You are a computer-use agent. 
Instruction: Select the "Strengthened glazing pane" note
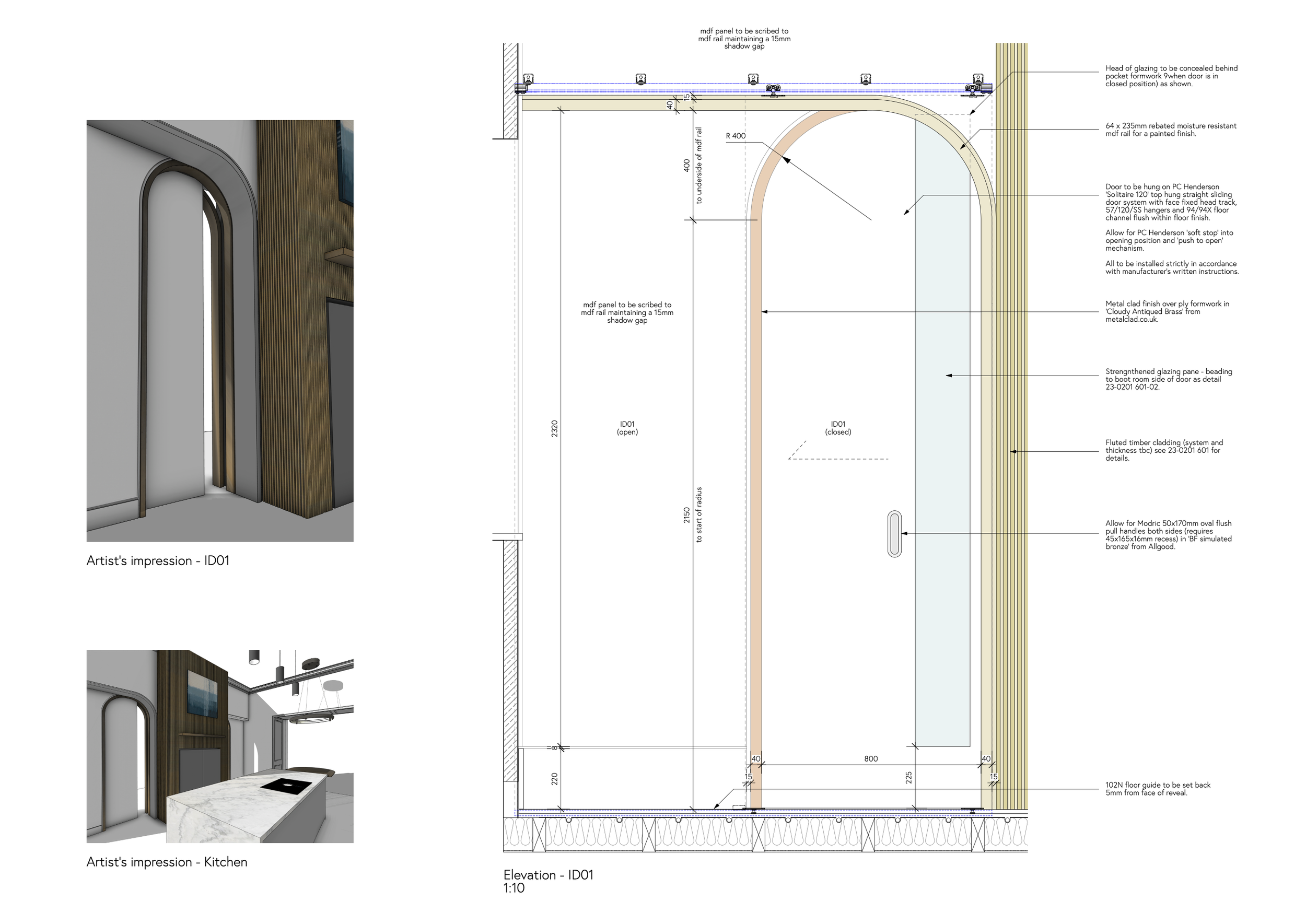(x=1168, y=379)
